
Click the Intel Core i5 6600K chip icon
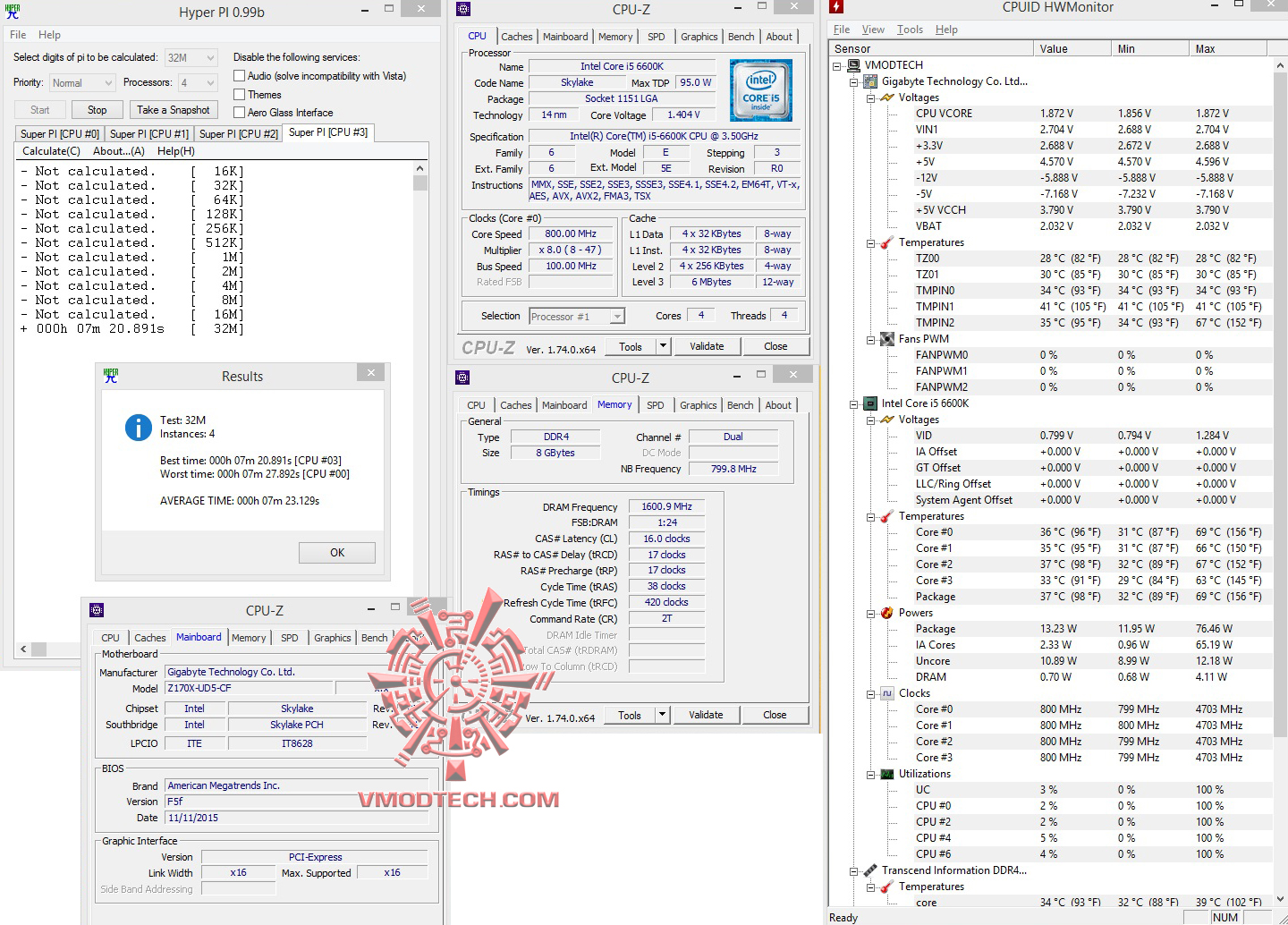(x=871, y=403)
